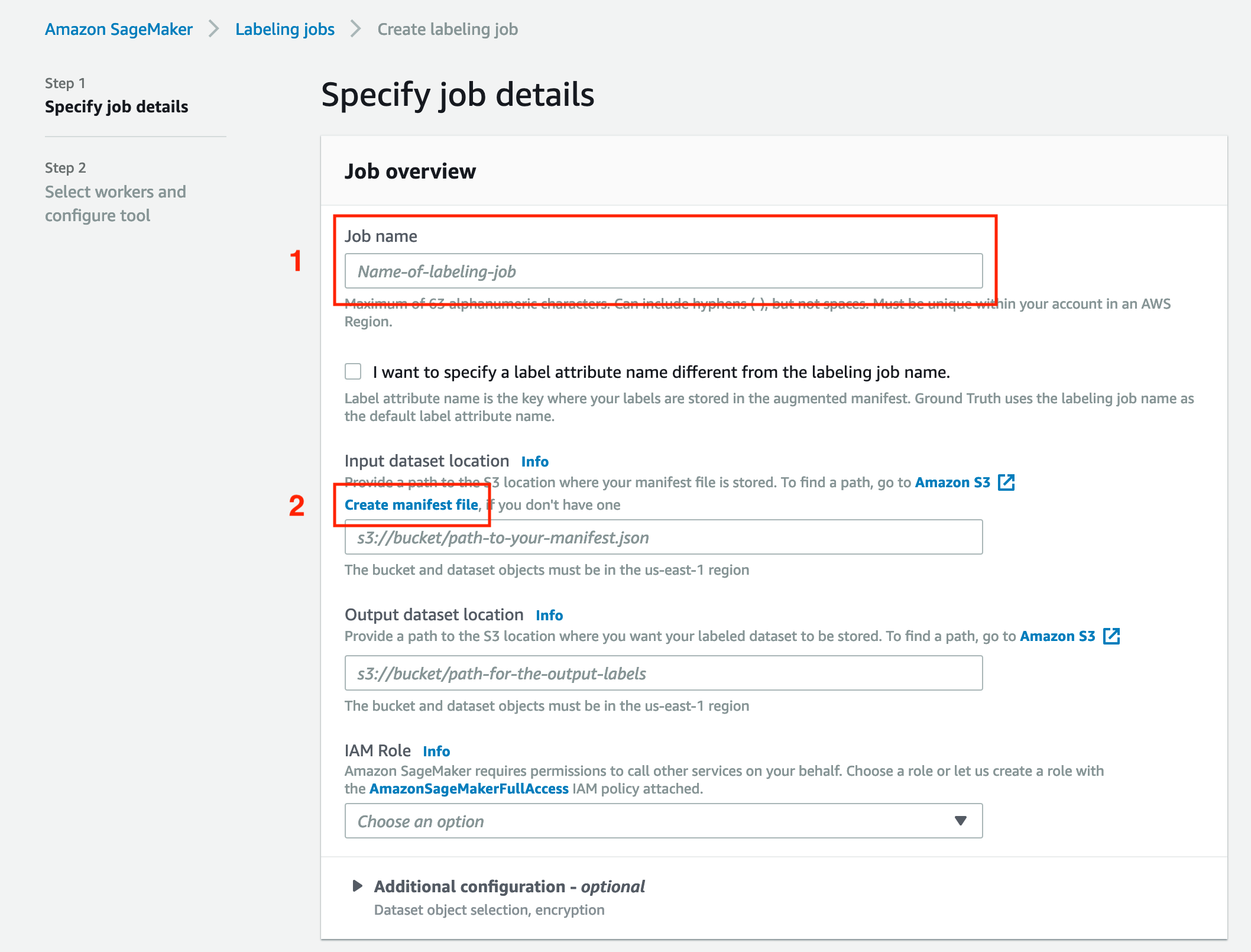The image size is (1251, 952).
Task: Go to Amazon SageMaker breadcrumb
Action: click(x=119, y=29)
